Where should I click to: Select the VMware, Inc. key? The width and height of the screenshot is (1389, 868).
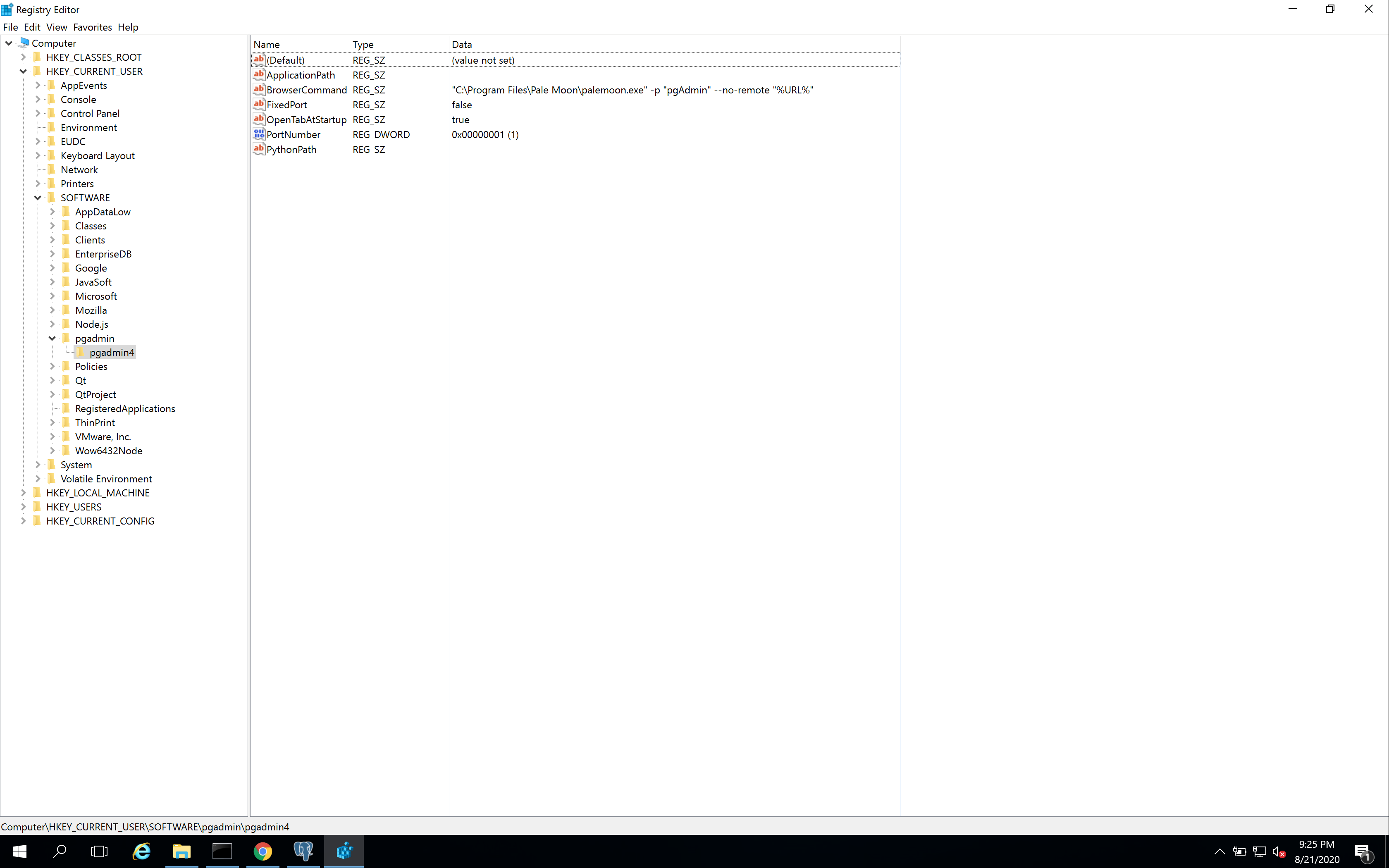tap(103, 437)
